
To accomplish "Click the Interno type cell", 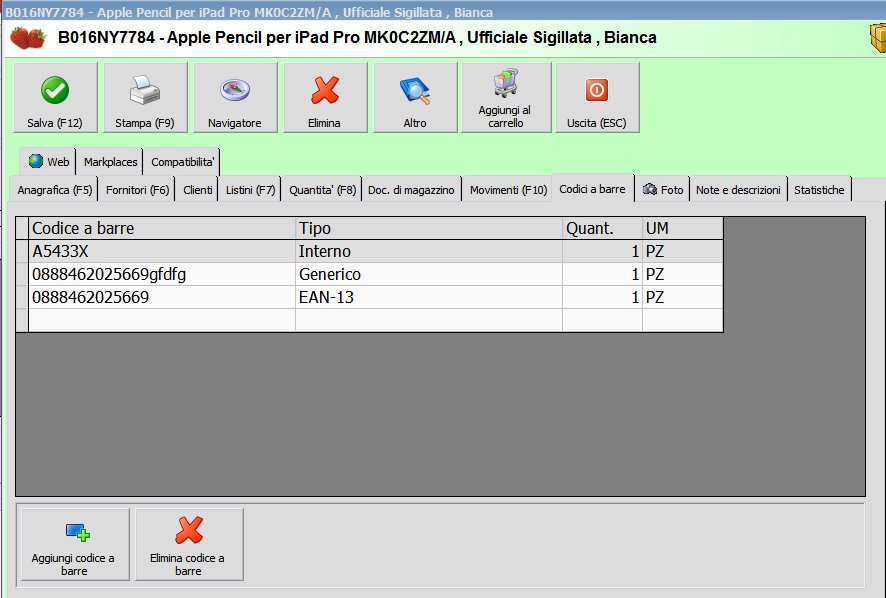I will click(x=429, y=252).
